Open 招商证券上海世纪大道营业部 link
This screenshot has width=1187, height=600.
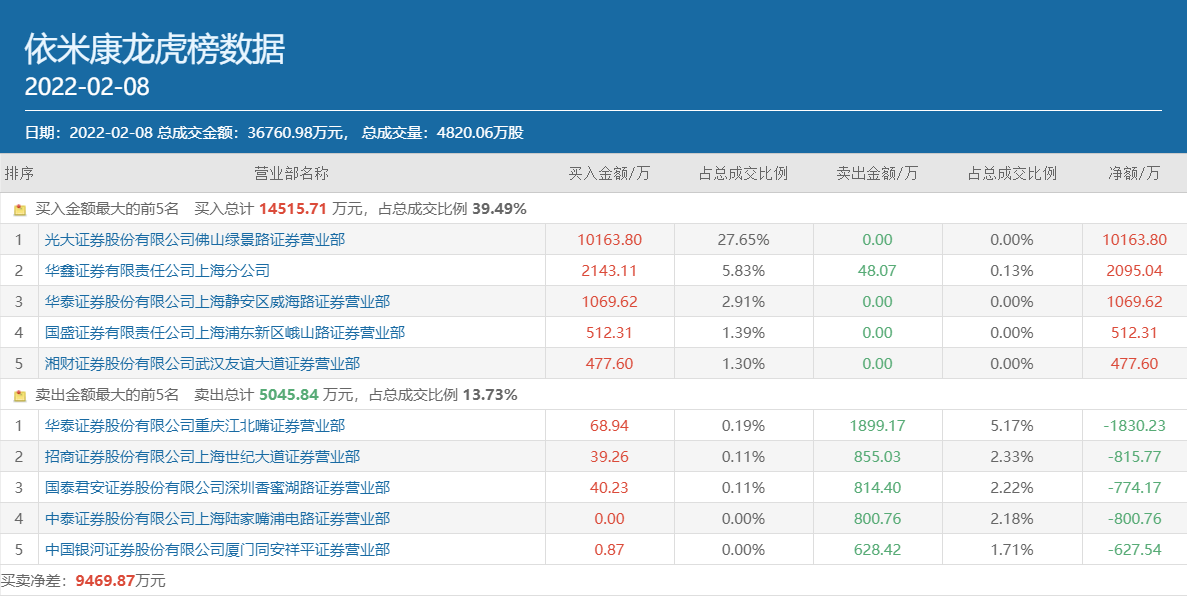point(202,457)
